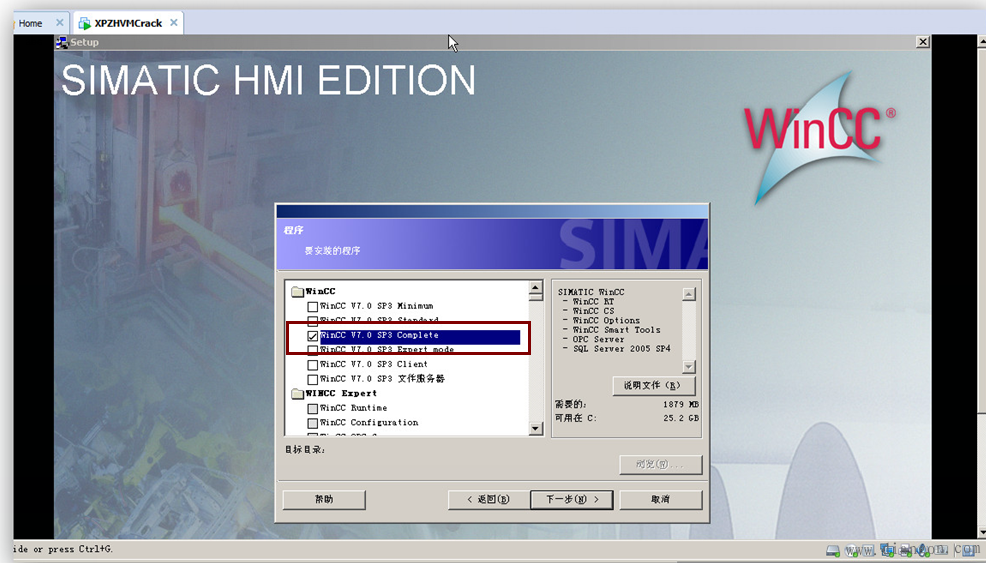Check the WinCC Runtime option checkbox
This screenshot has width=986, height=563.
pyautogui.click(x=313, y=409)
